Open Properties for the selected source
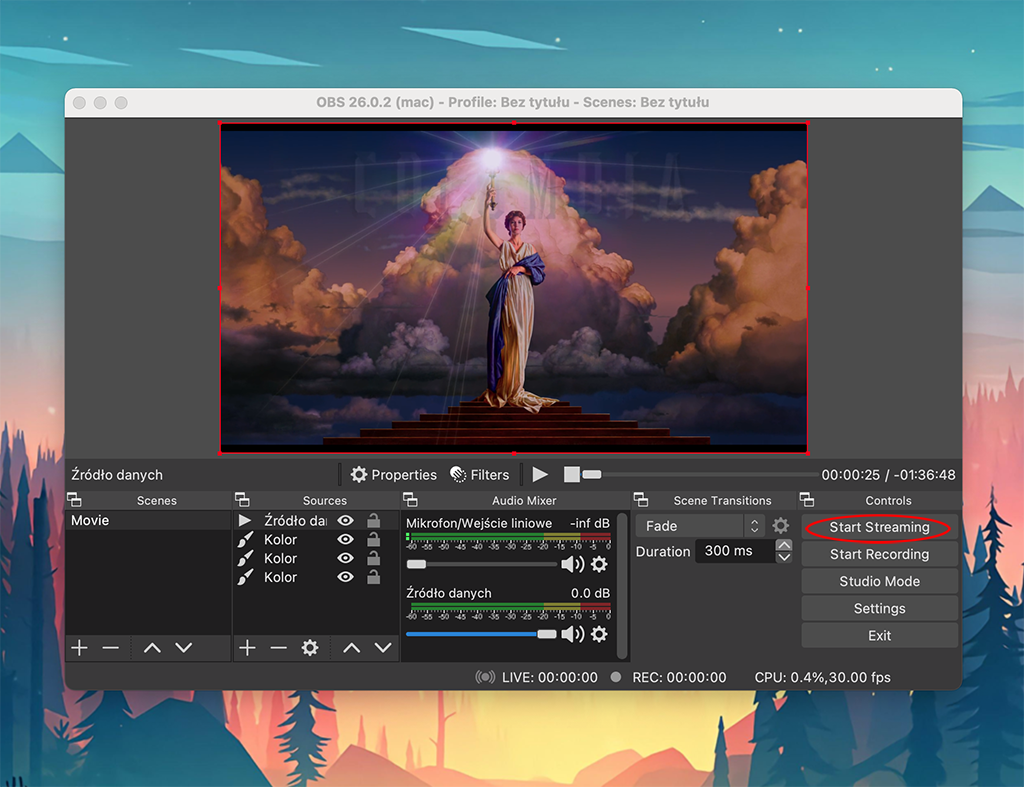The image size is (1024, 787). [393, 475]
